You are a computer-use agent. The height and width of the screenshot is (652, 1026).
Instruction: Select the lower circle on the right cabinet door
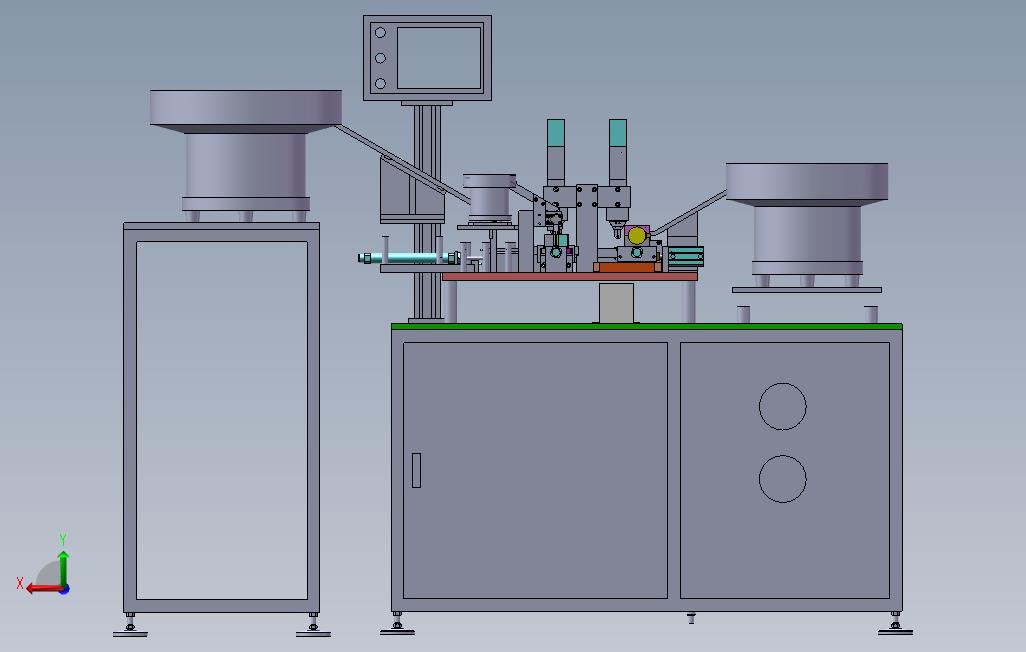coord(783,479)
